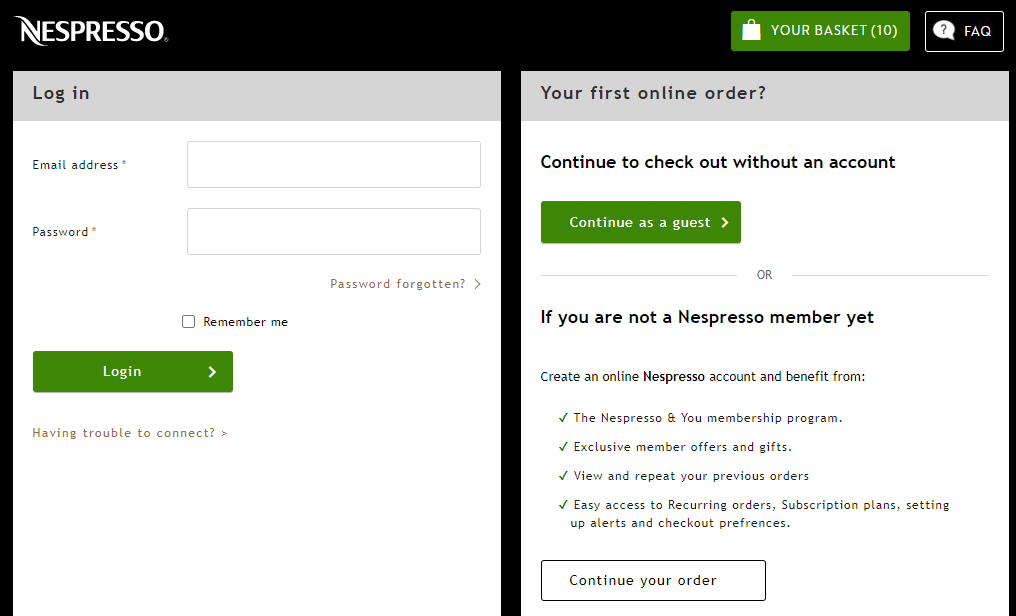
Task: Open the FAQ page
Action: point(964,31)
